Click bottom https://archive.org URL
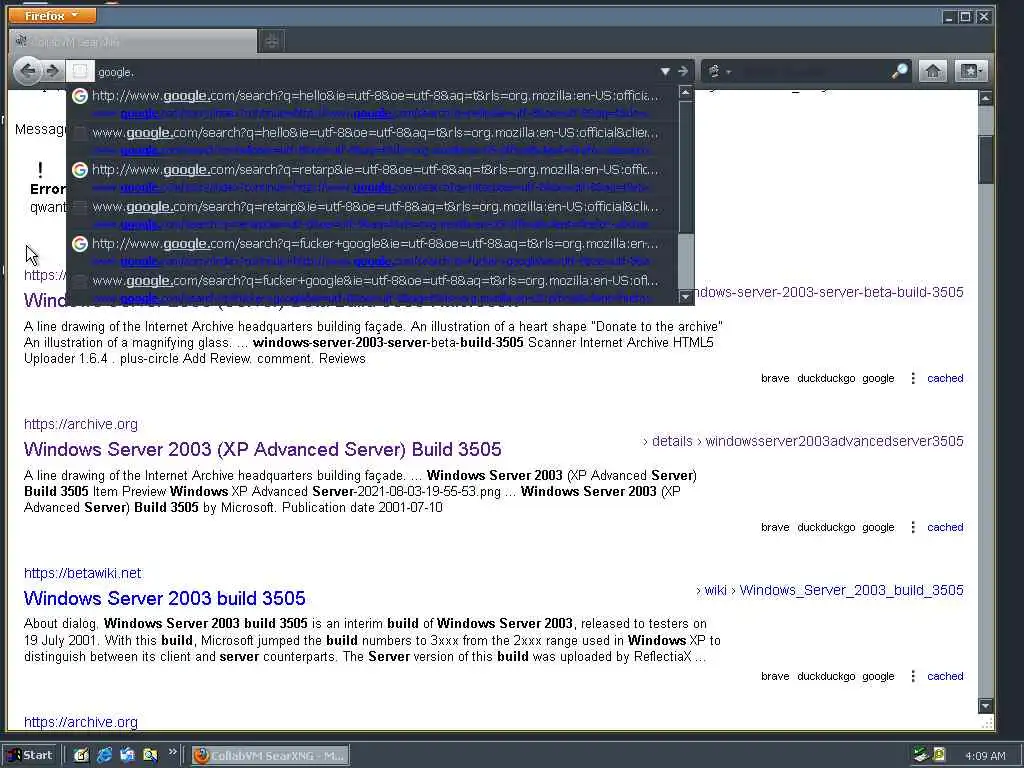Screen dimensions: 1024x768 point(80,722)
